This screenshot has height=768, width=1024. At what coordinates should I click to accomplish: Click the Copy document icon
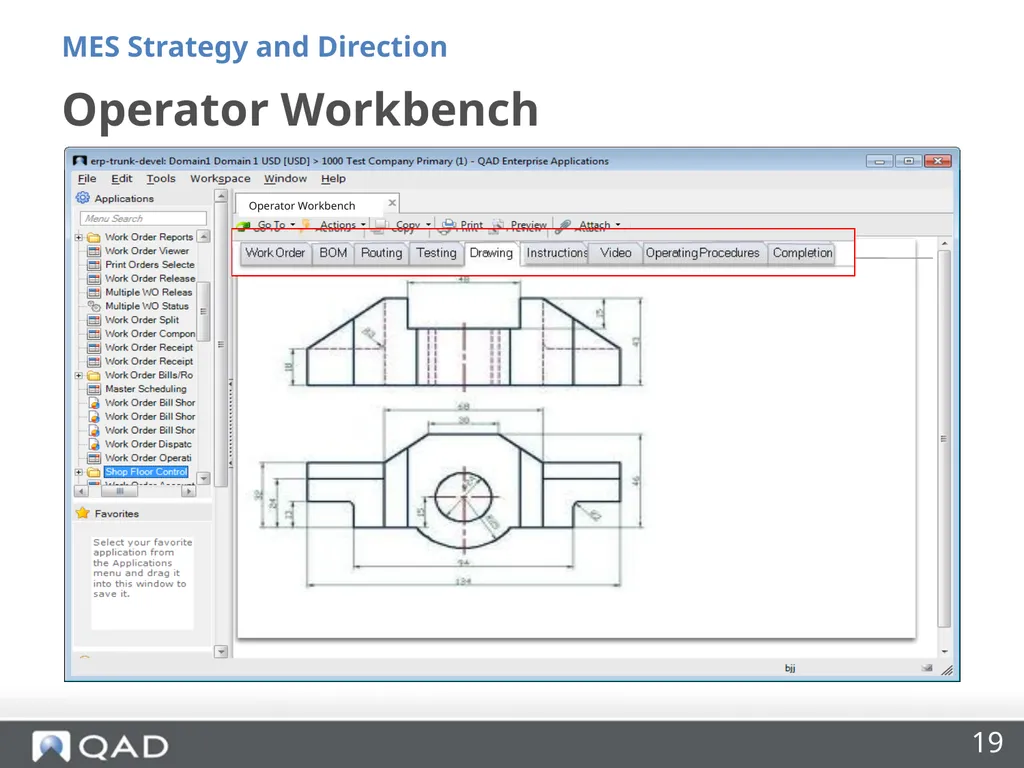[x=380, y=226]
